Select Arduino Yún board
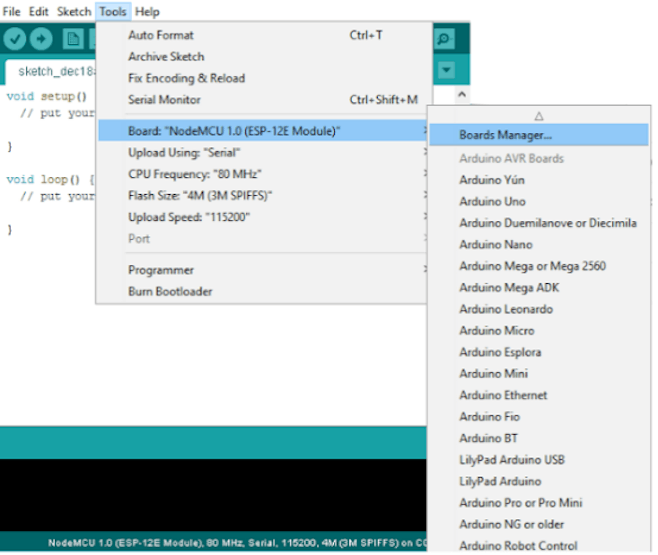658x555 pixels. point(539,180)
